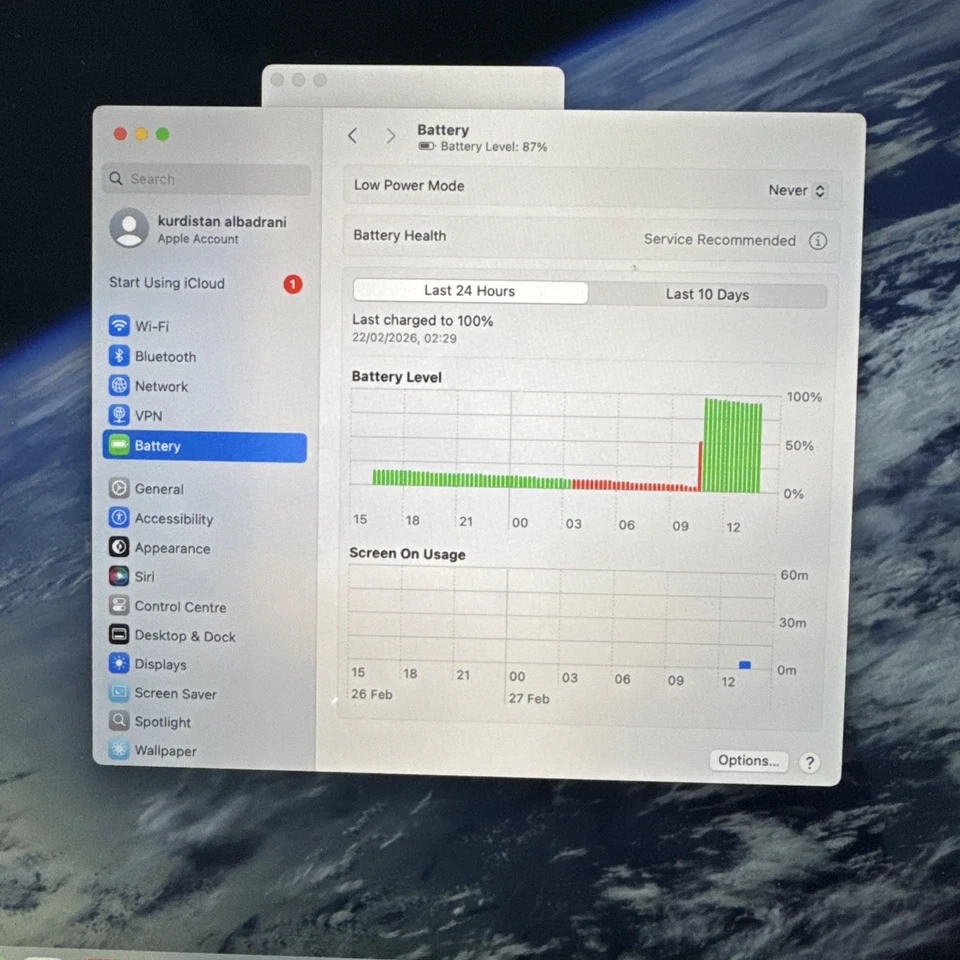The width and height of the screenshot is (960, 960).
Task: Select the Bluetooth label in the sidebar
Action: point(165,356)
